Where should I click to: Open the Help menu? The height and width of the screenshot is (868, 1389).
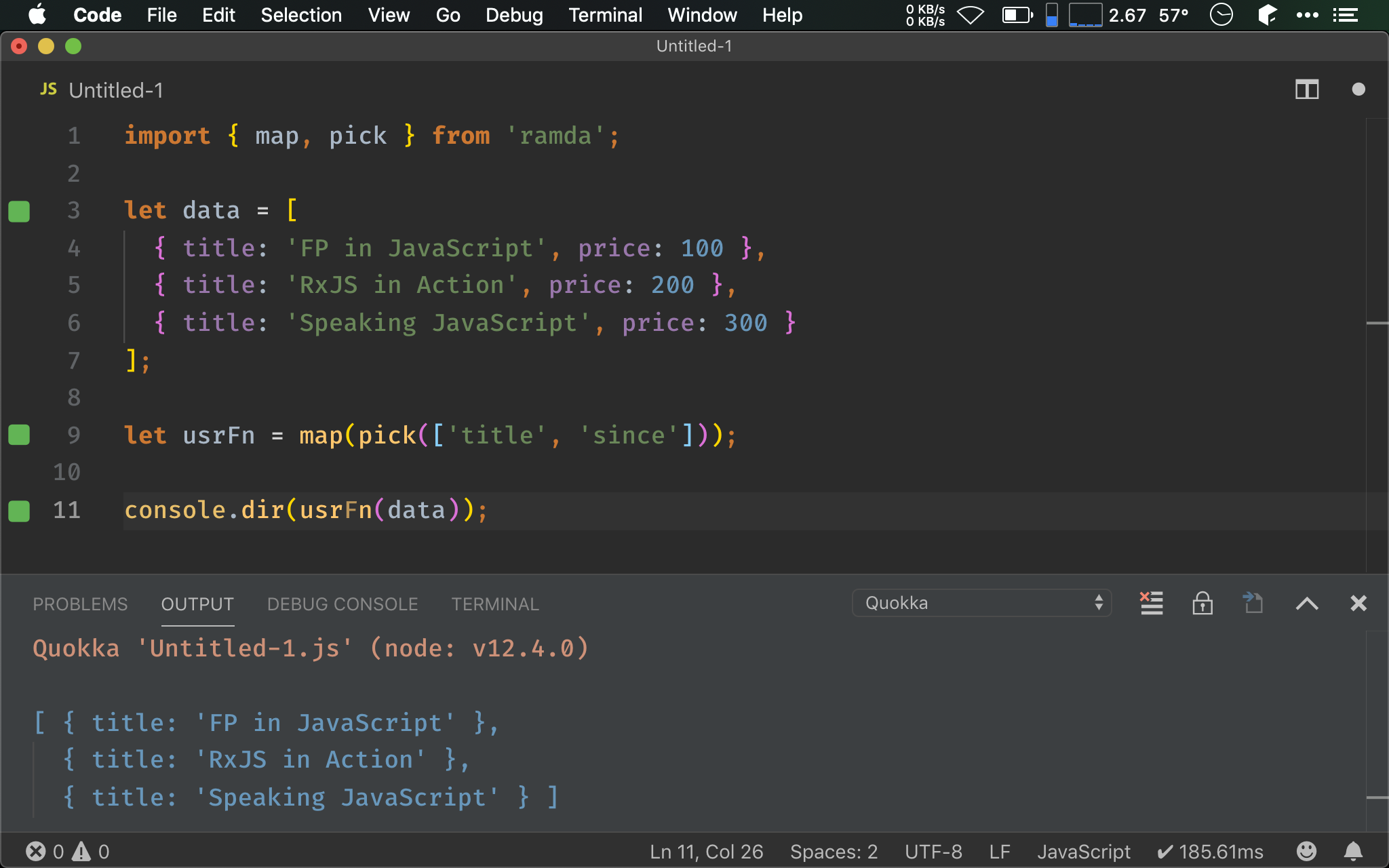coord(782,15)
